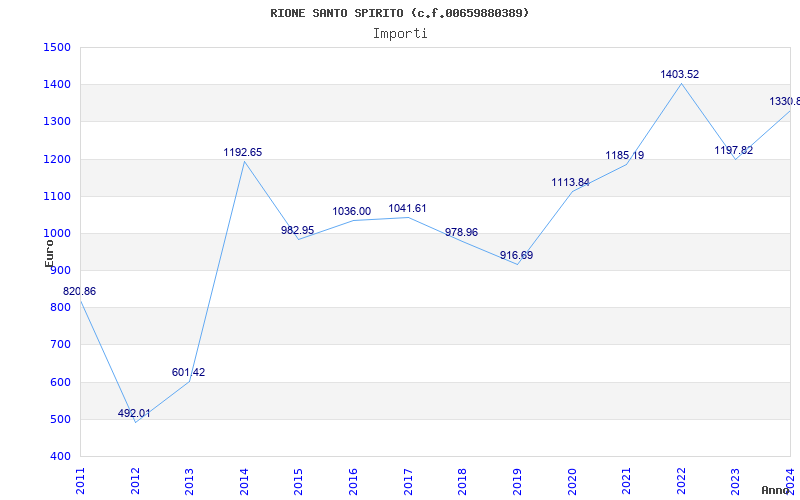Click the 2012 x-axis year label
The height and width of the screenshot is (500, 800).
coord(135,481)
